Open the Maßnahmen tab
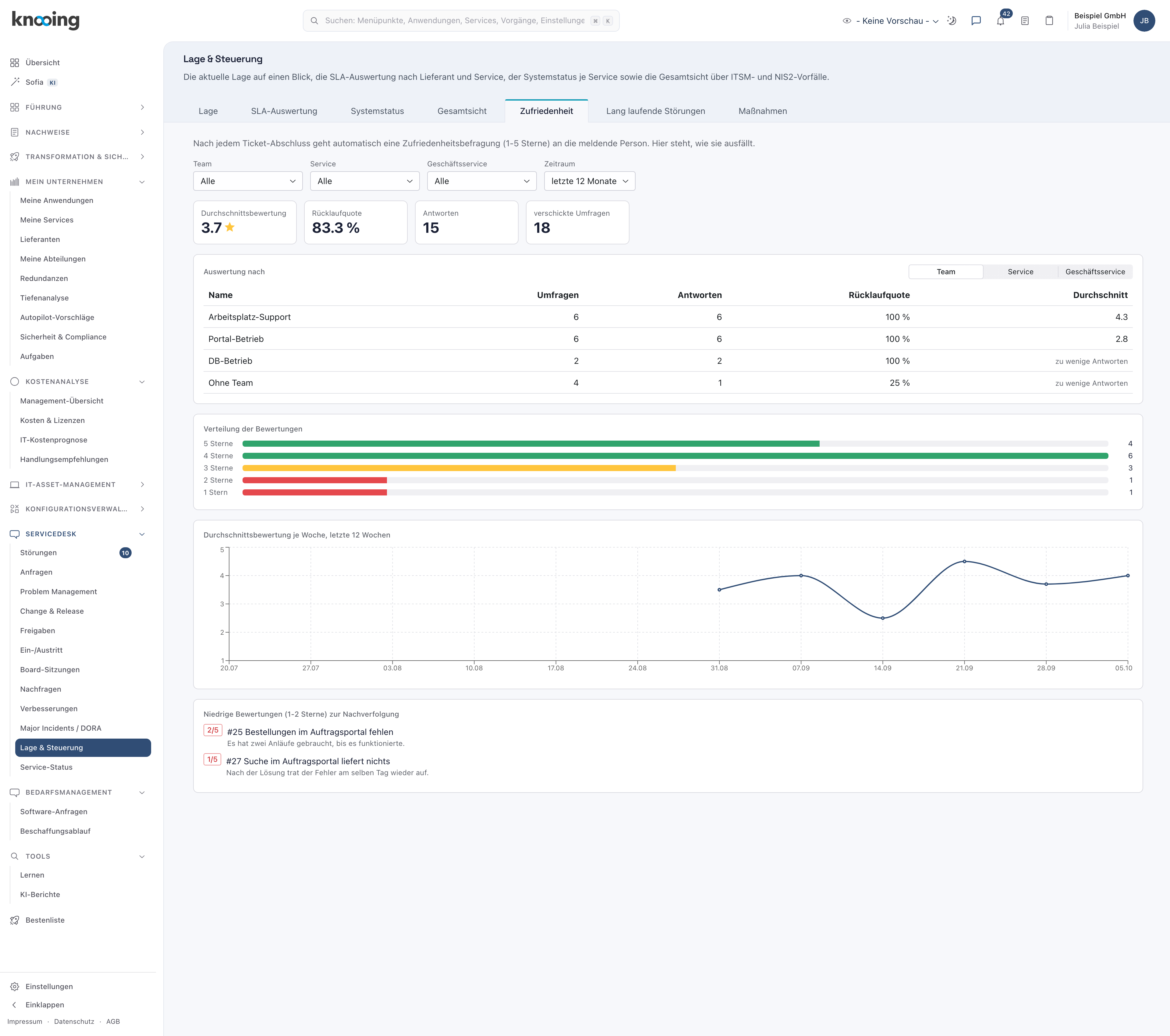 pos(762,111)
